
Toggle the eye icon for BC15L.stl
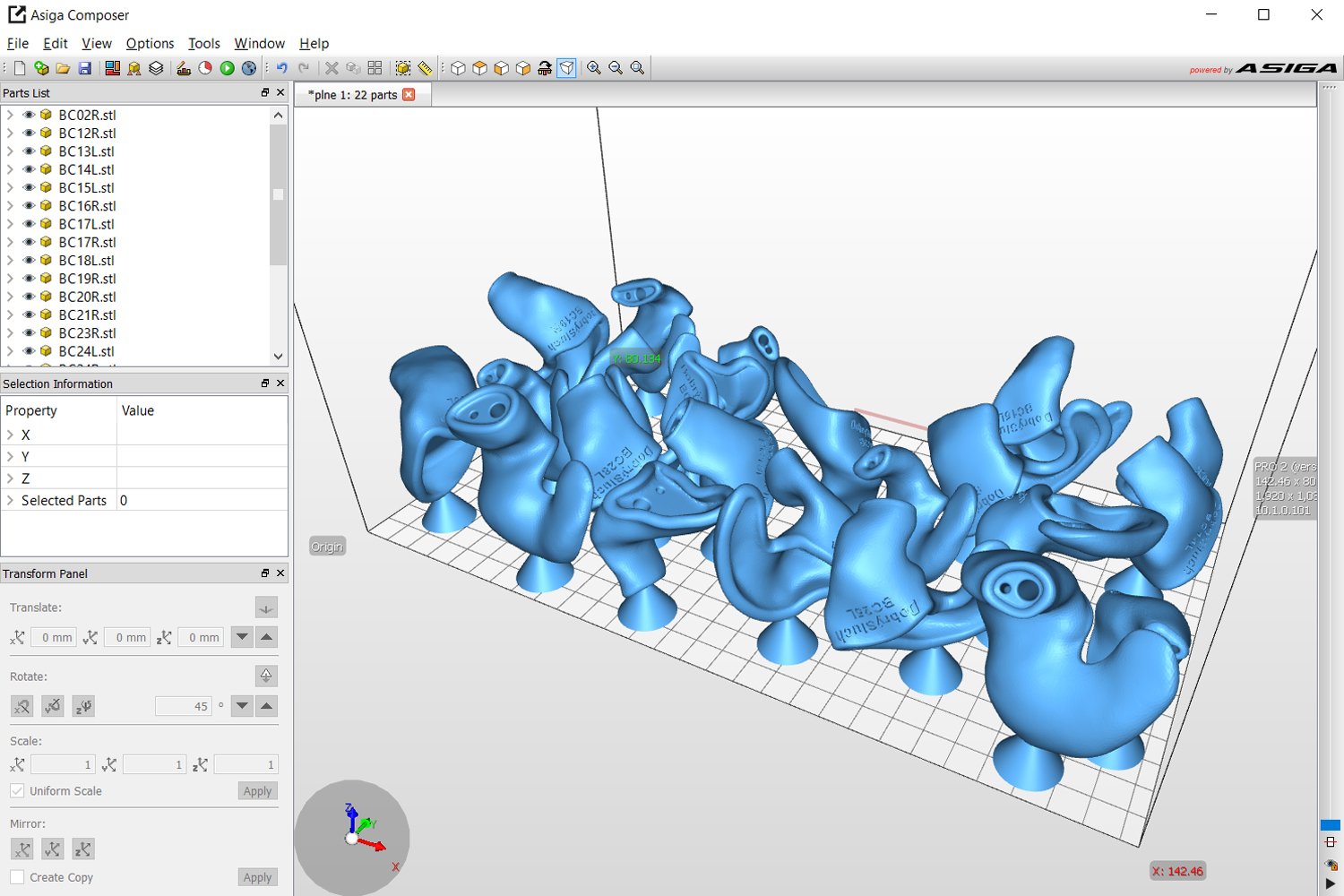pyautogui.click(x=29, y=187)
